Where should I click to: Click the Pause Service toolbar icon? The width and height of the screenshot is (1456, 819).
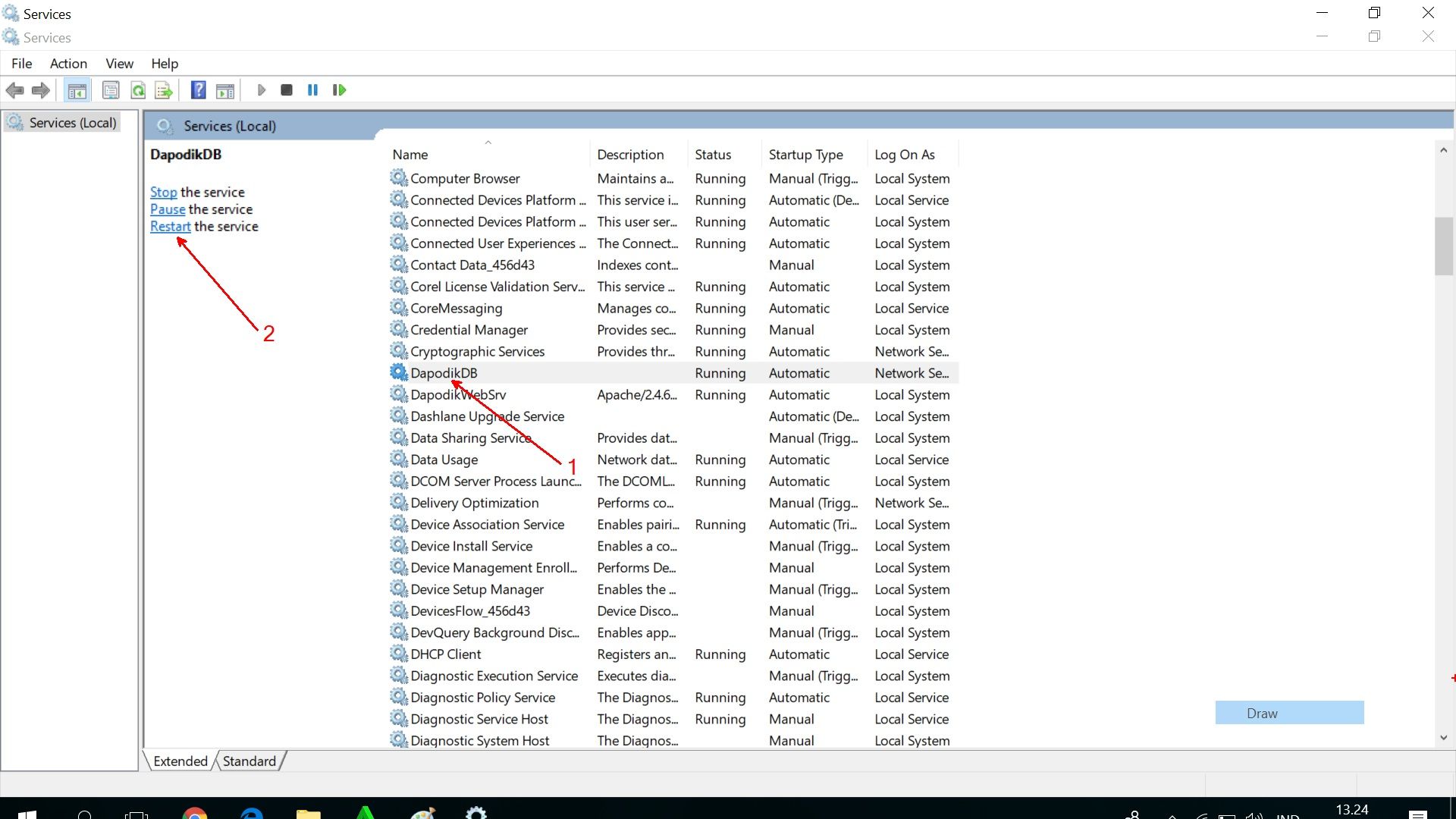(312, 90)
